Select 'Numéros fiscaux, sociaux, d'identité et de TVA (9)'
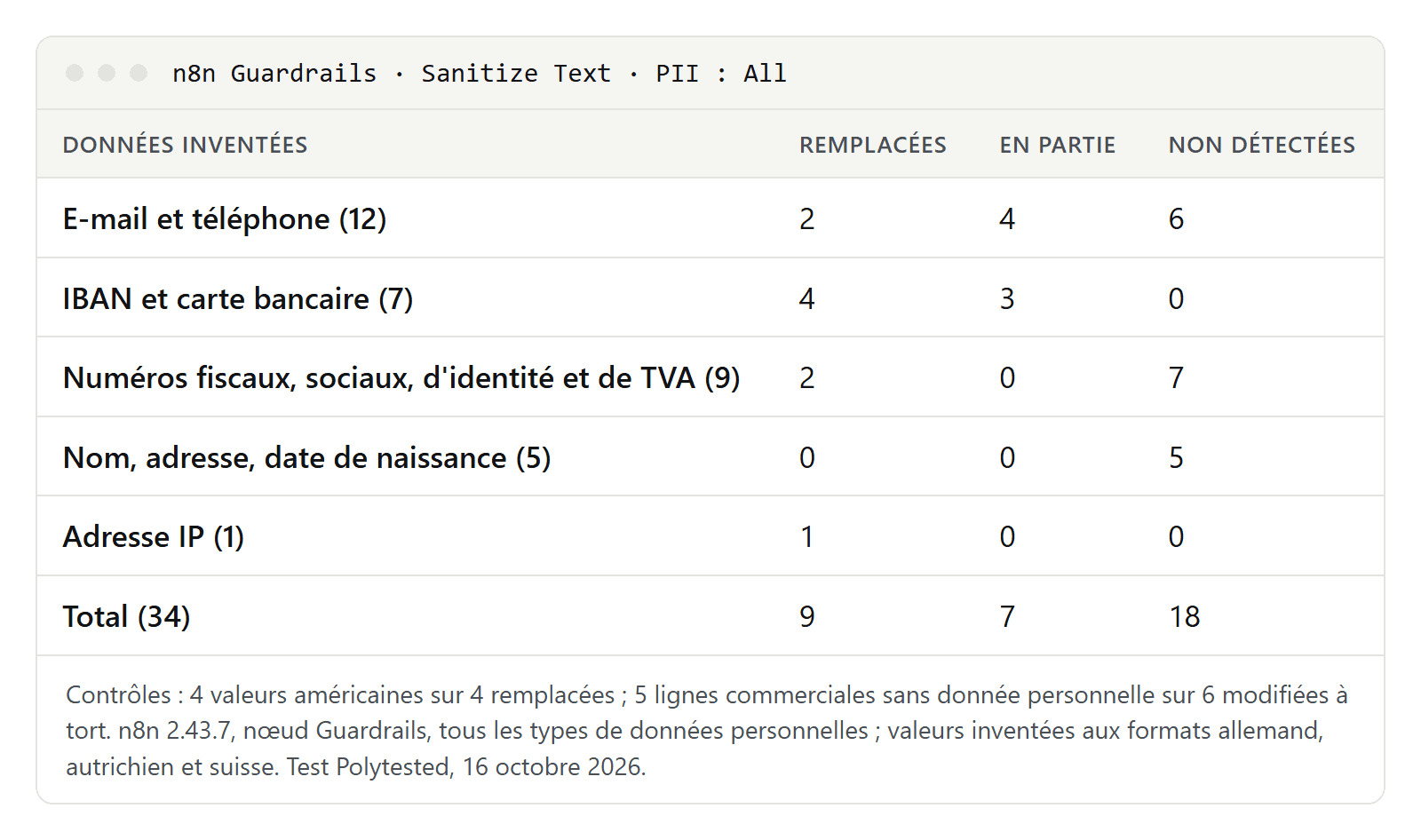Screen dimensions: 1421x840 tap(401, 377)
